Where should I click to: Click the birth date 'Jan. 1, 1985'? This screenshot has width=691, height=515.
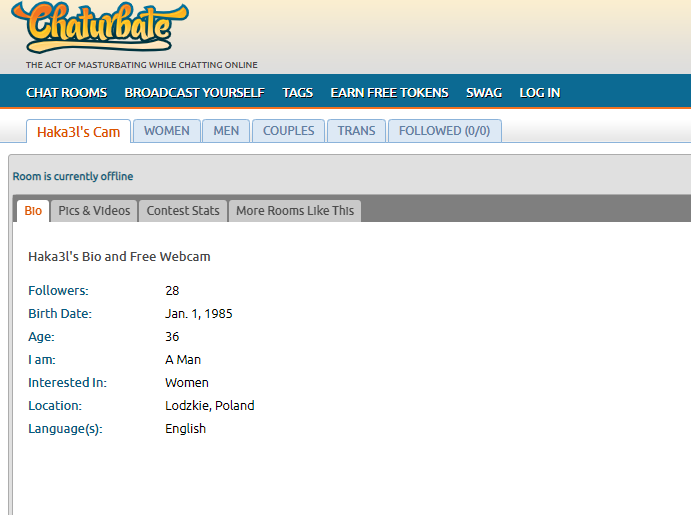(199, 314)
